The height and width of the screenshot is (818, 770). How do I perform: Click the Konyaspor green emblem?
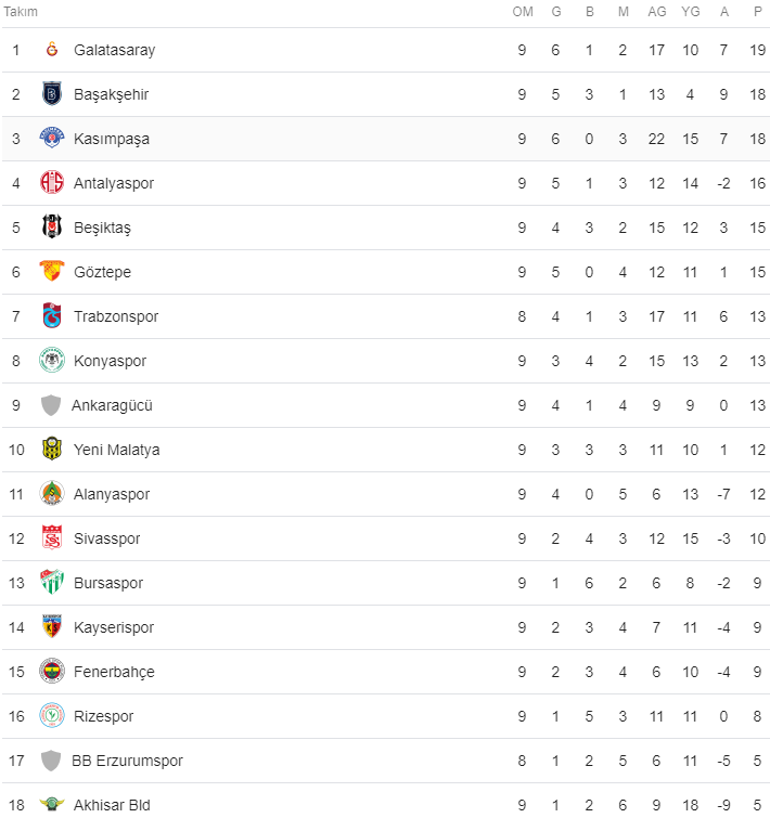[51, 360]
